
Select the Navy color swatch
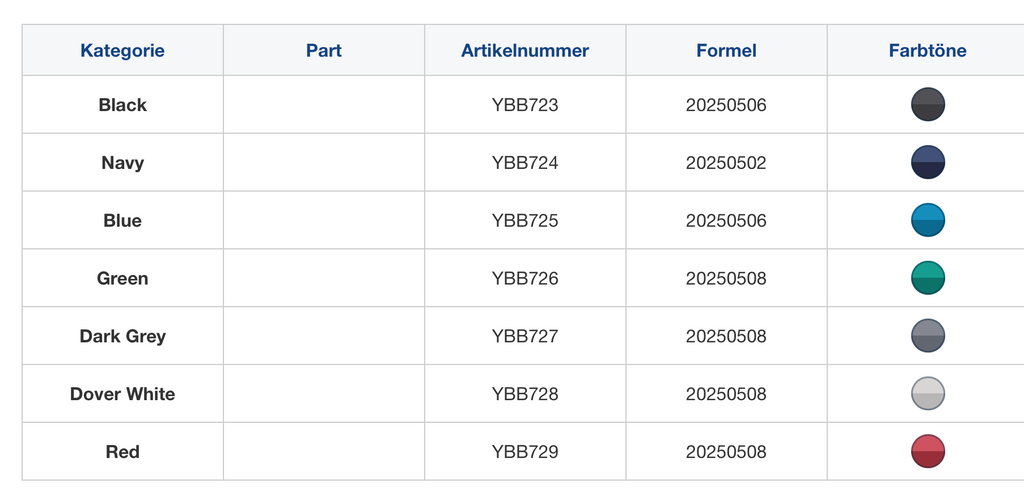tap(928, 163)
